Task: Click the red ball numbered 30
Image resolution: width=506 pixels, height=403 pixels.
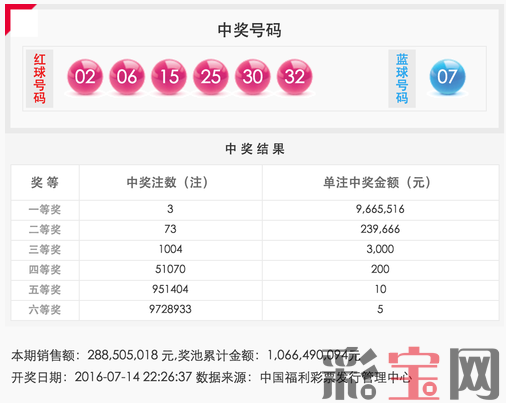Action: tap(253, 77)
